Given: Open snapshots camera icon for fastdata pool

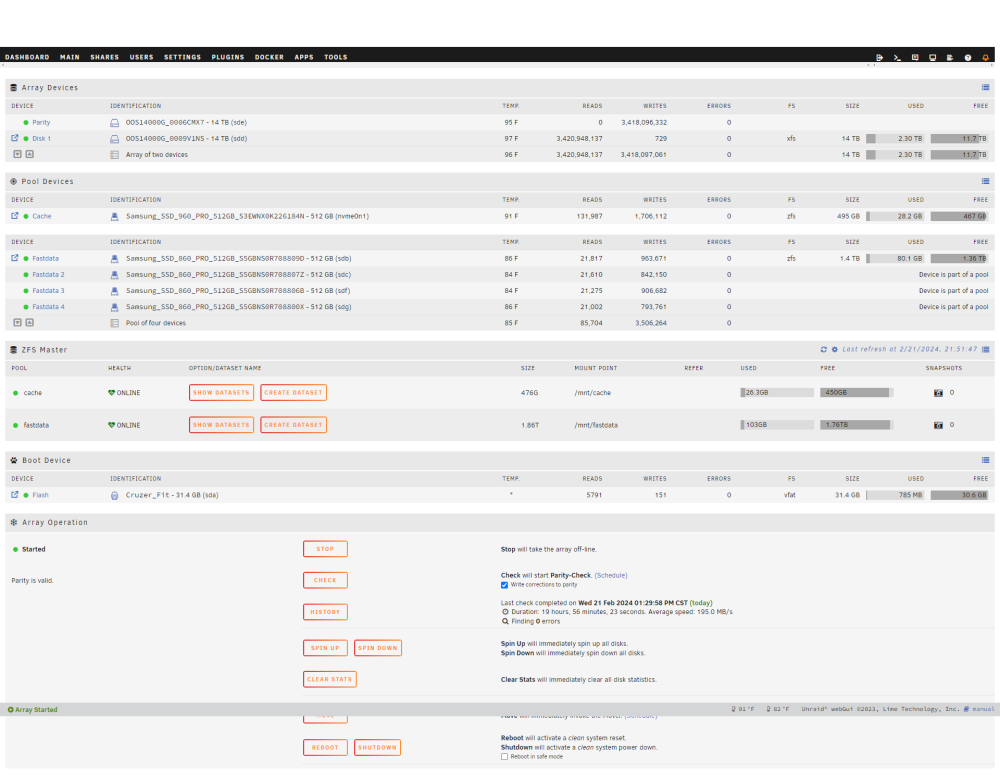Looking at the screenshot, I should (938, 425).
